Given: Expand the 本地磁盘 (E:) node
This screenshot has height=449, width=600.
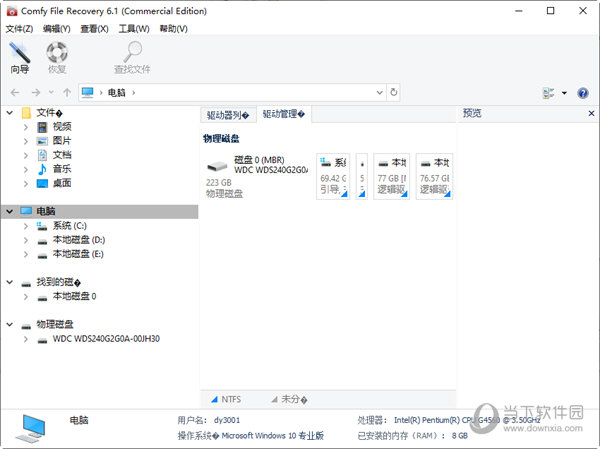Looking at the screenshot, I should [26, 254].
